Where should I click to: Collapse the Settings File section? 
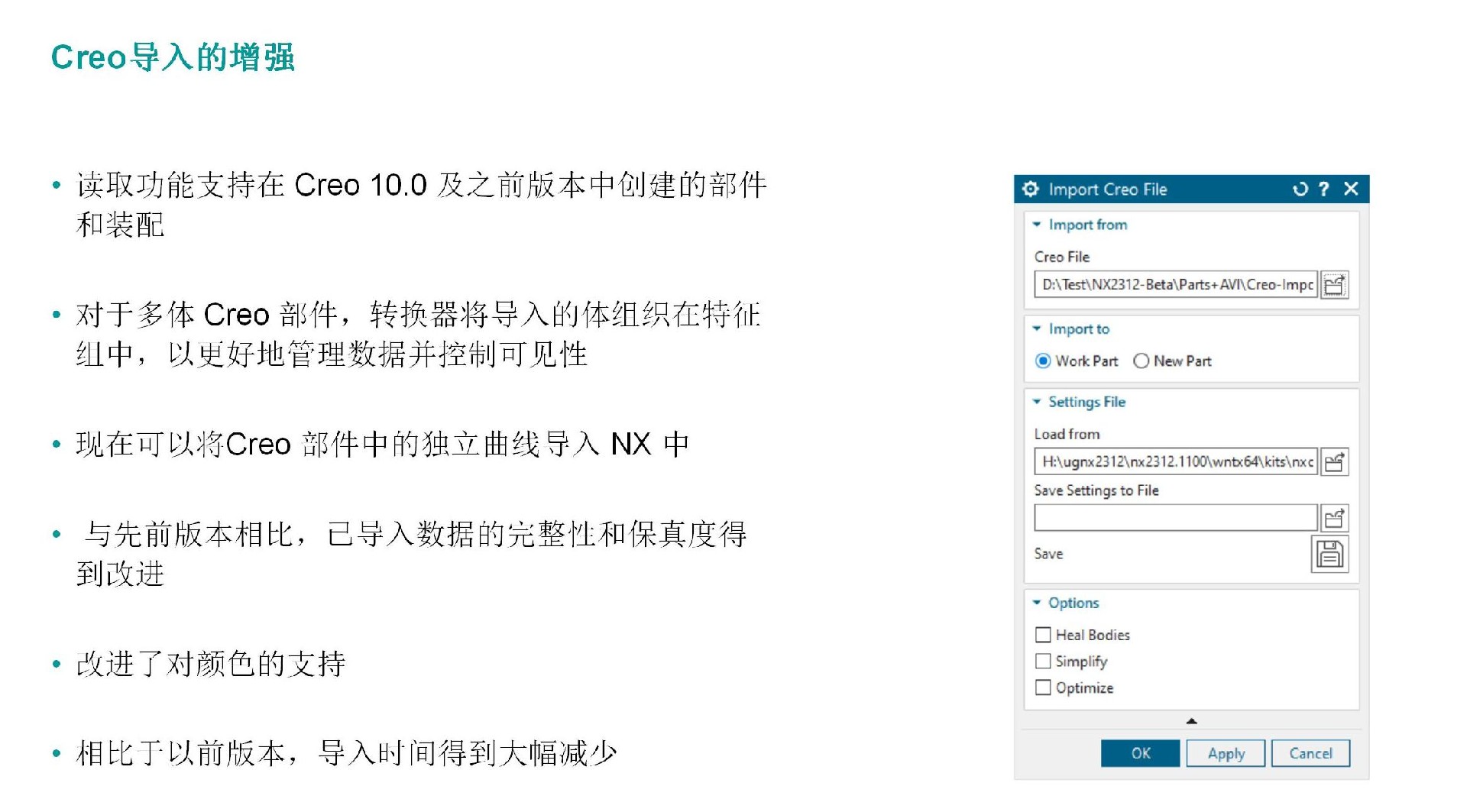[x=1037, y=402]
